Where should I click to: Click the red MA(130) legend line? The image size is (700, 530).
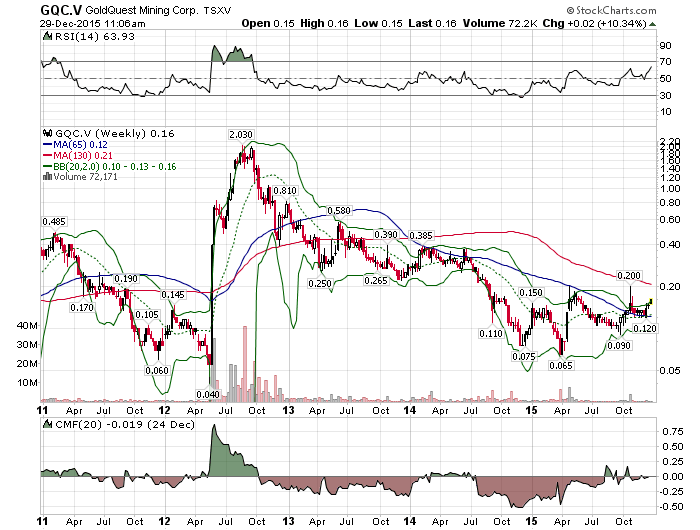(47, 155)
